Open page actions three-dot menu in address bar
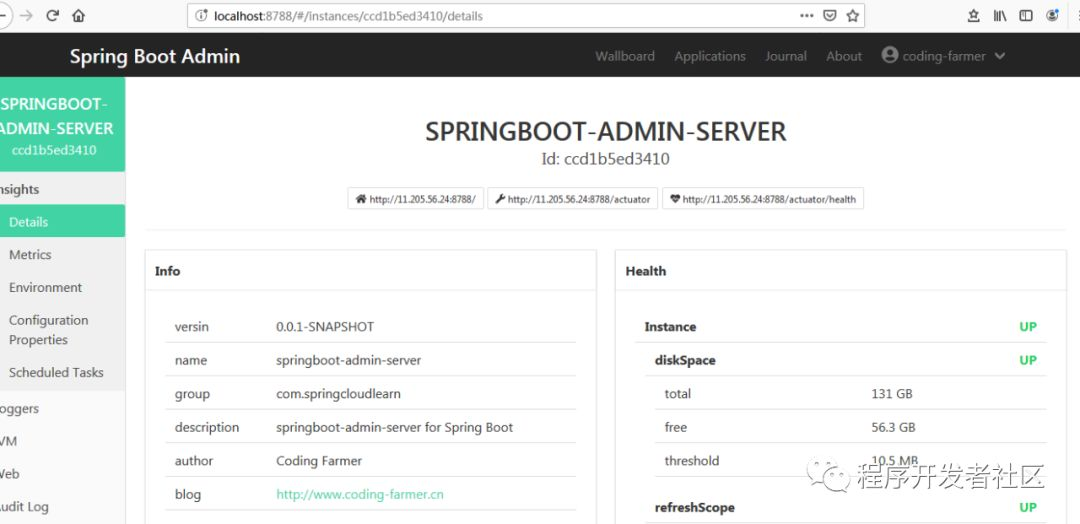This screenshot has height=524, width=1080. click(x=807, y=15)
